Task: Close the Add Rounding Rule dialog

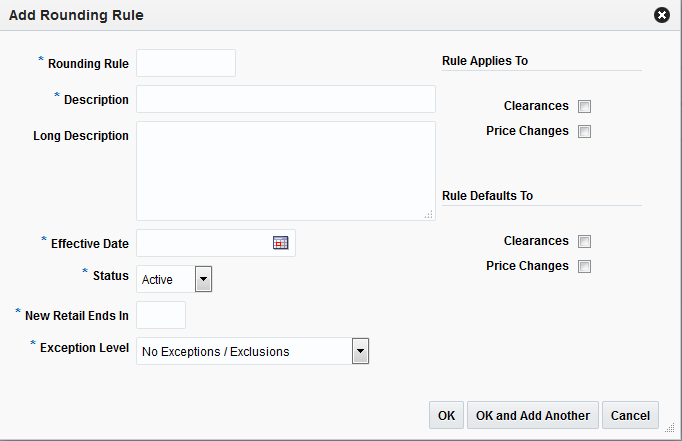Action: click(661, 16)
